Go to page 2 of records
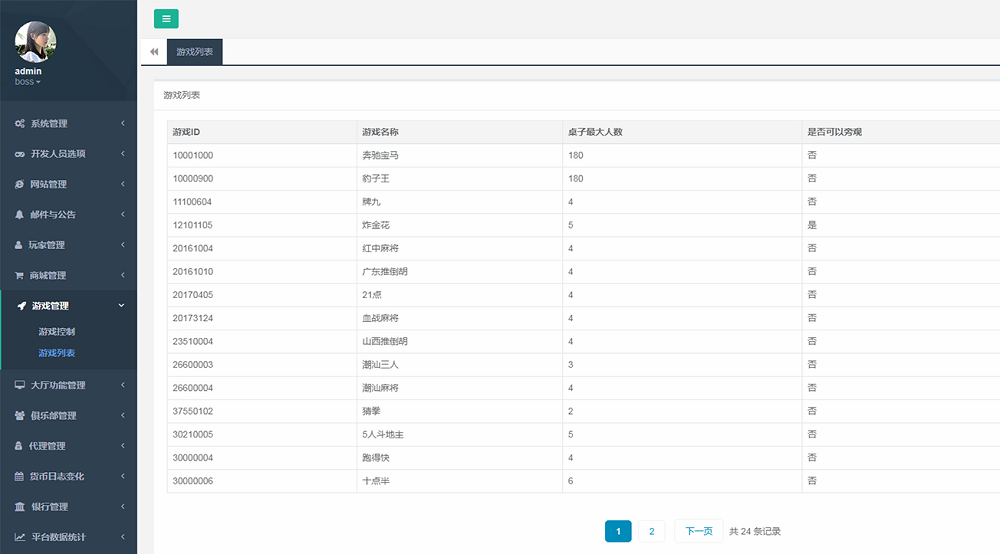The image size is (1000, 554). click(651, 531)
